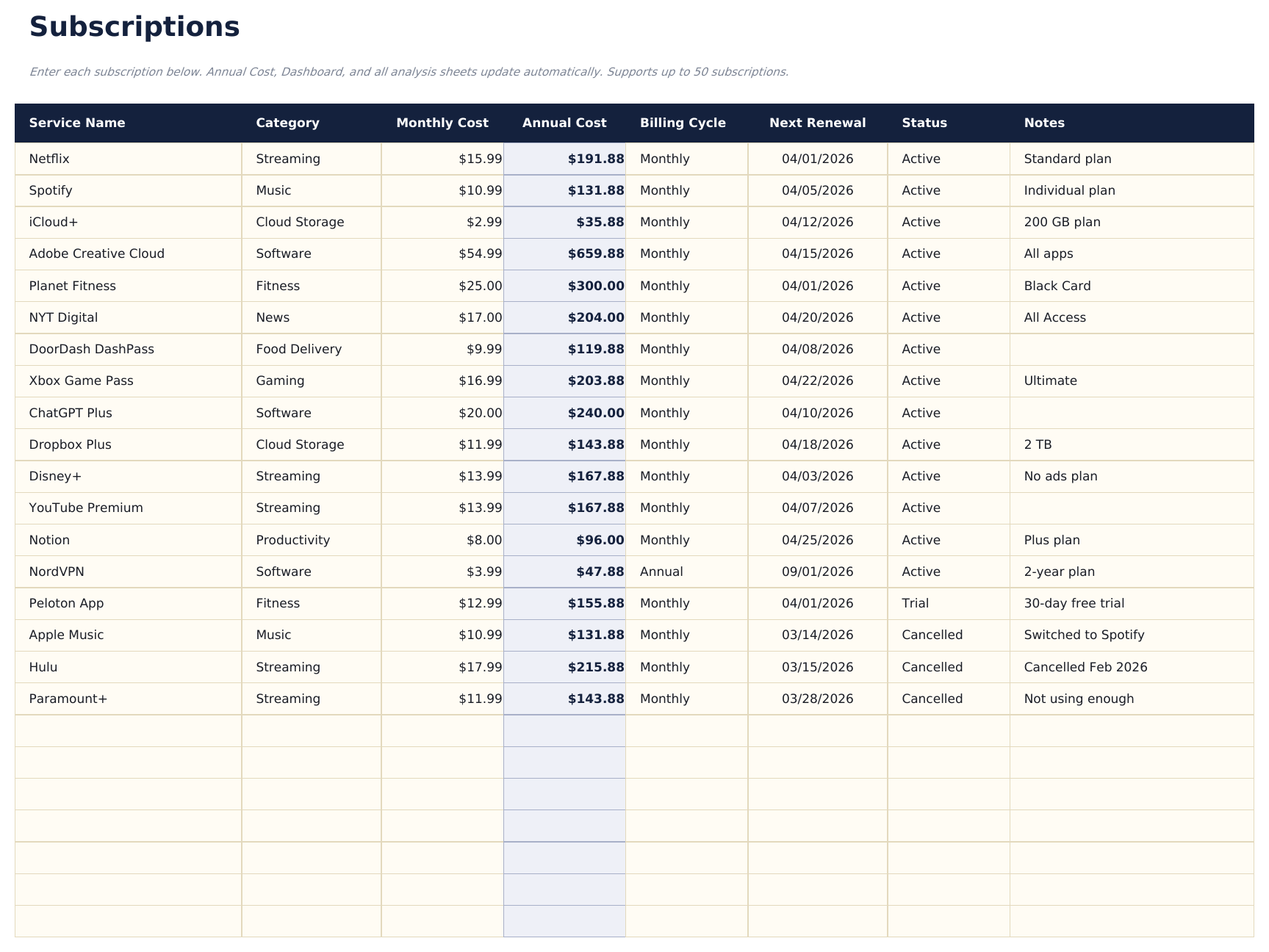Click the Cancelled status for Hulu
This screenshot has height=952, width=1269.
pyautogui.click(x=932, y=667)
